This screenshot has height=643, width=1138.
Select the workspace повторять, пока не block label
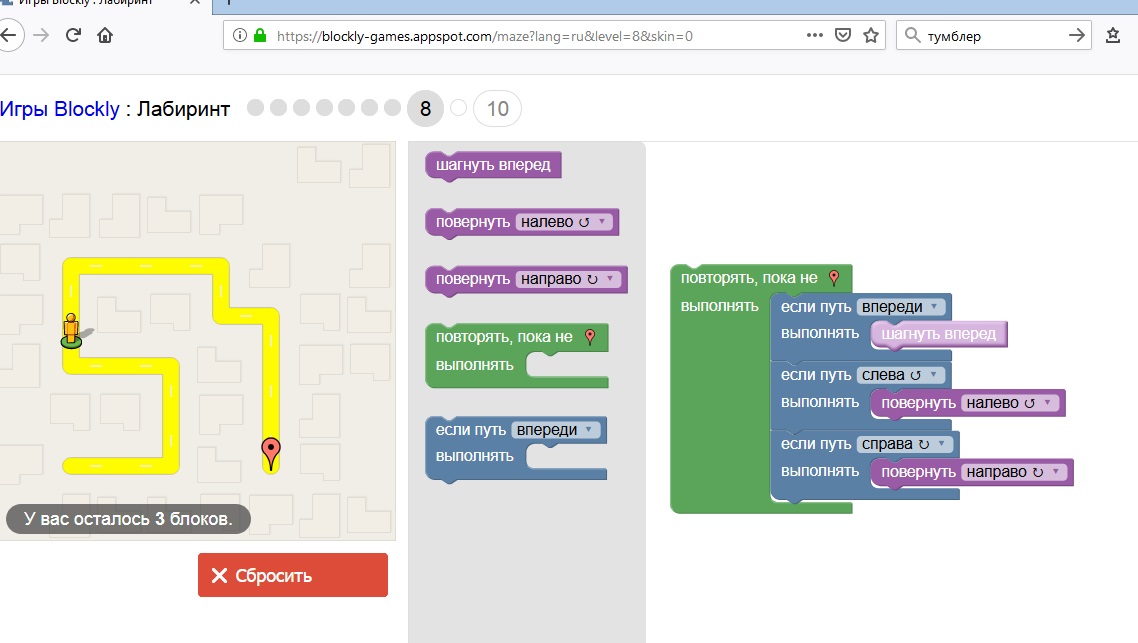749,278
